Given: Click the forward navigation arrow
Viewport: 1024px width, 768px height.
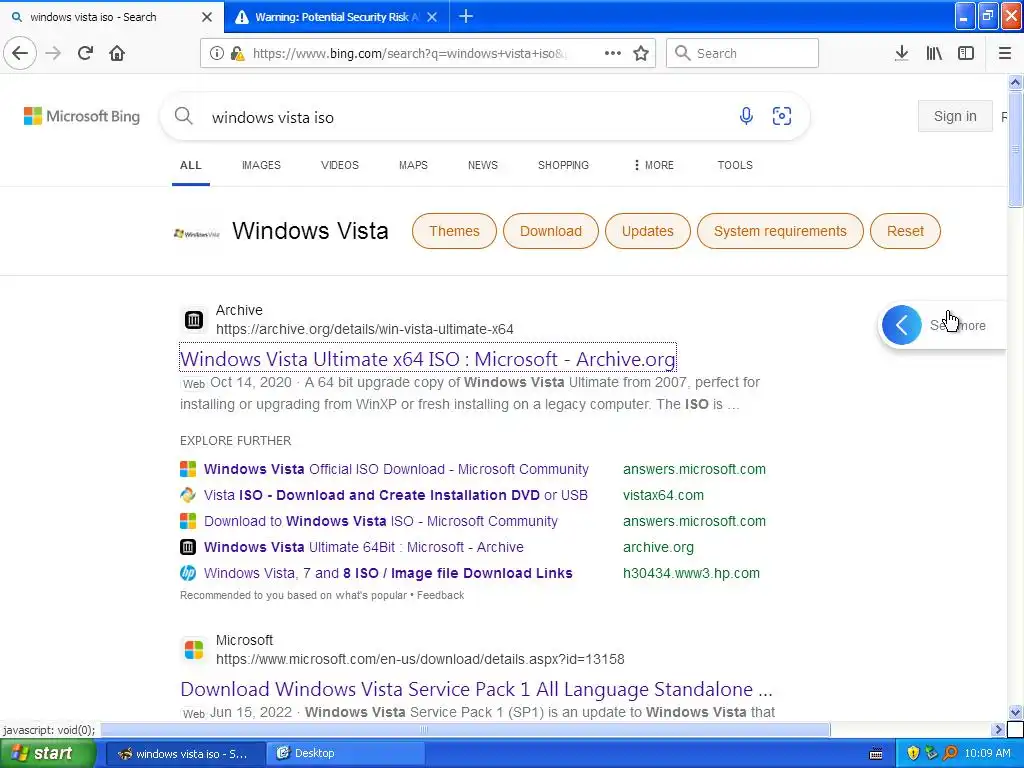Looking at the screenshot, I should coord(53,53).
